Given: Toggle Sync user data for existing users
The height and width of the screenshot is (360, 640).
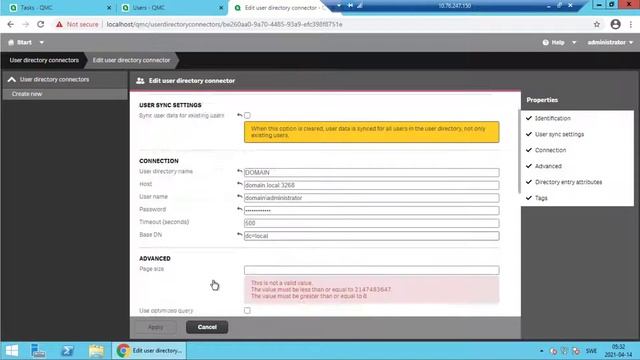Looking at the screenshot, I should point(247,116).
